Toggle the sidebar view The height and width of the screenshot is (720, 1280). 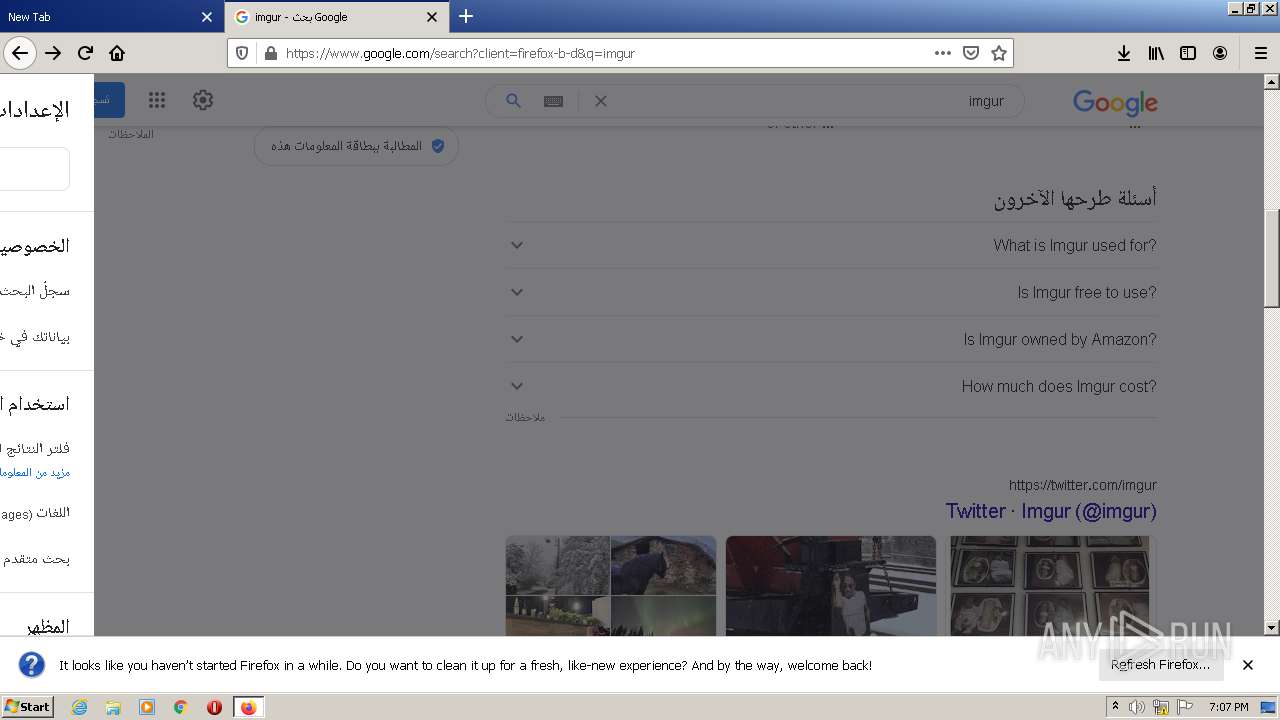[x=1188, y=53]
